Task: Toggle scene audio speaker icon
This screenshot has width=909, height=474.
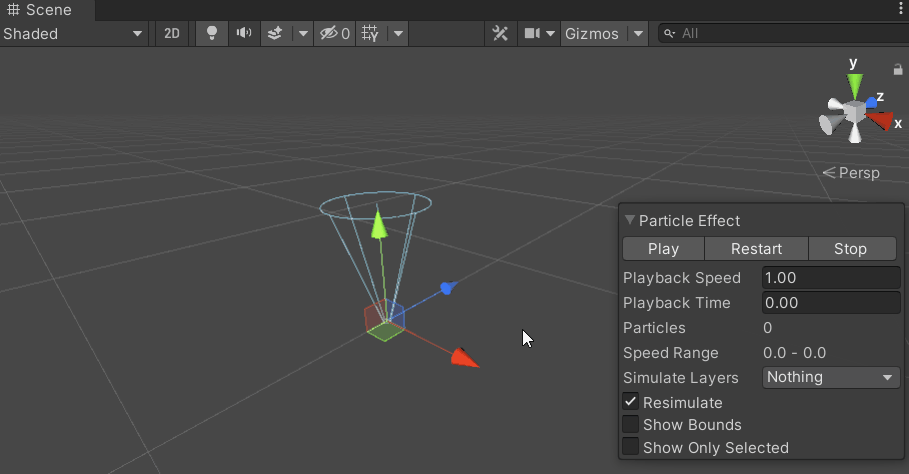Action: [244, 34]
